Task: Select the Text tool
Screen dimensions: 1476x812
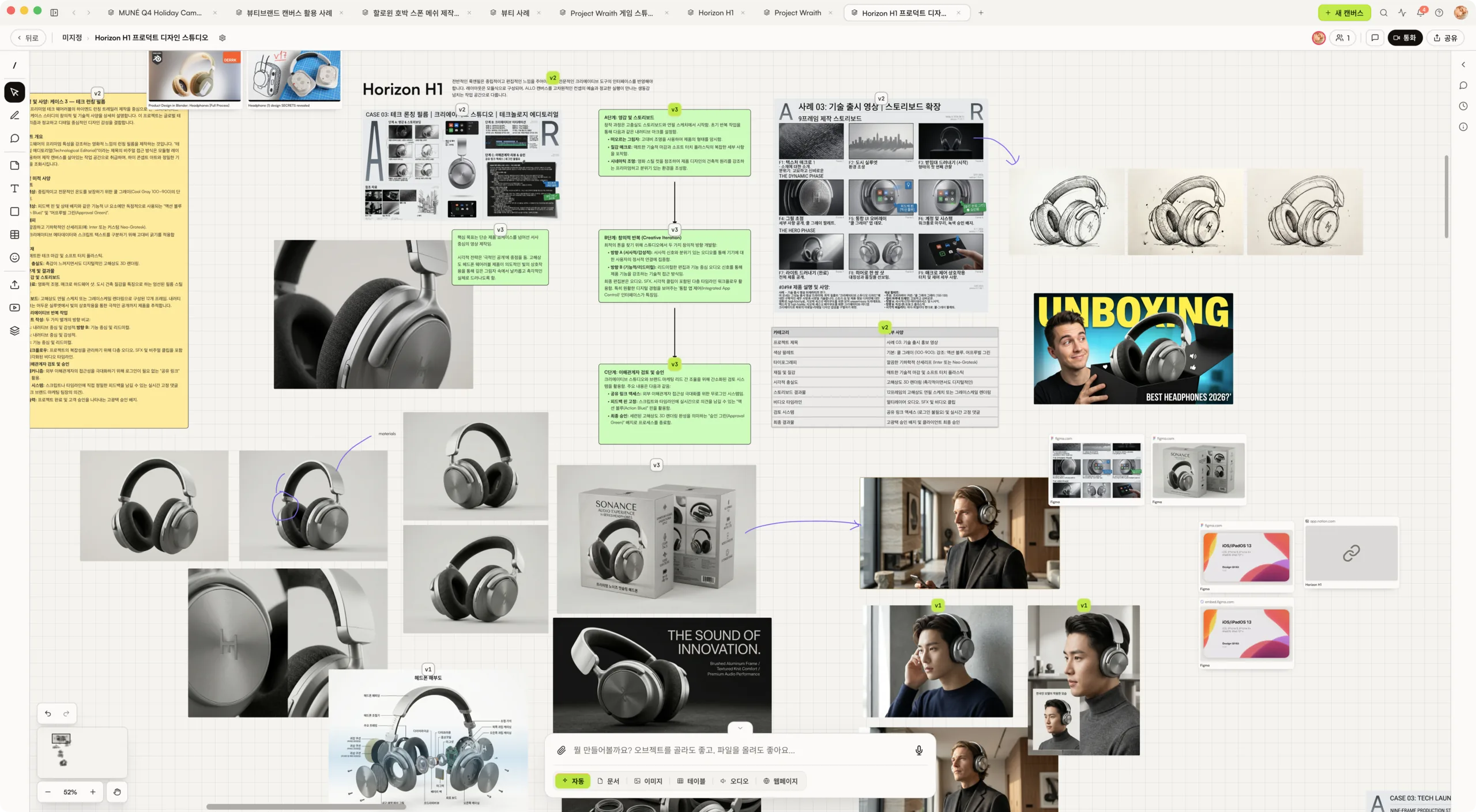Action: (x=15, y=188)
